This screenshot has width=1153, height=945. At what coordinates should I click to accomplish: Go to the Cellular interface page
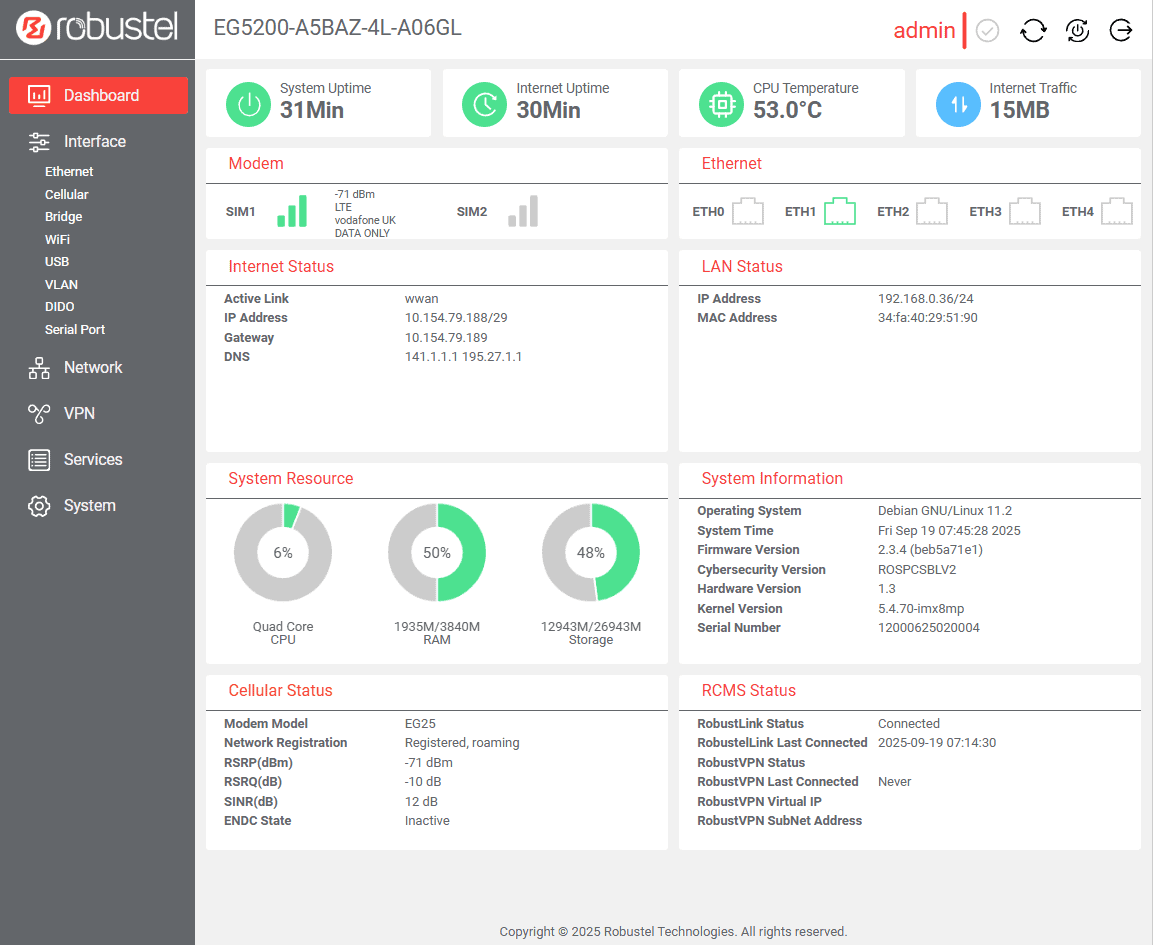(66, 195)
